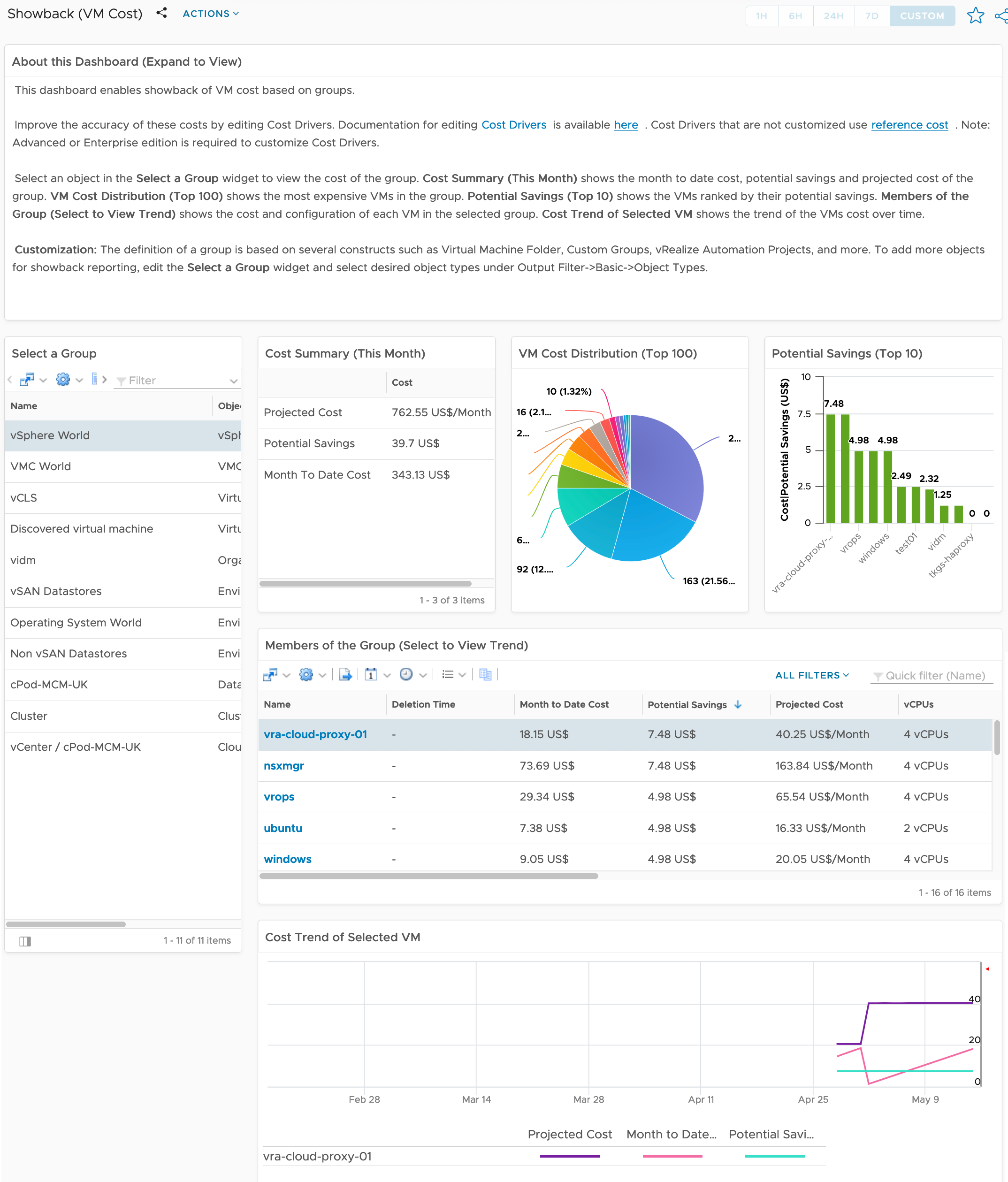Open the Cost Drivers link
Viewport: 1008px width, 1182px height.
[513, 125]
